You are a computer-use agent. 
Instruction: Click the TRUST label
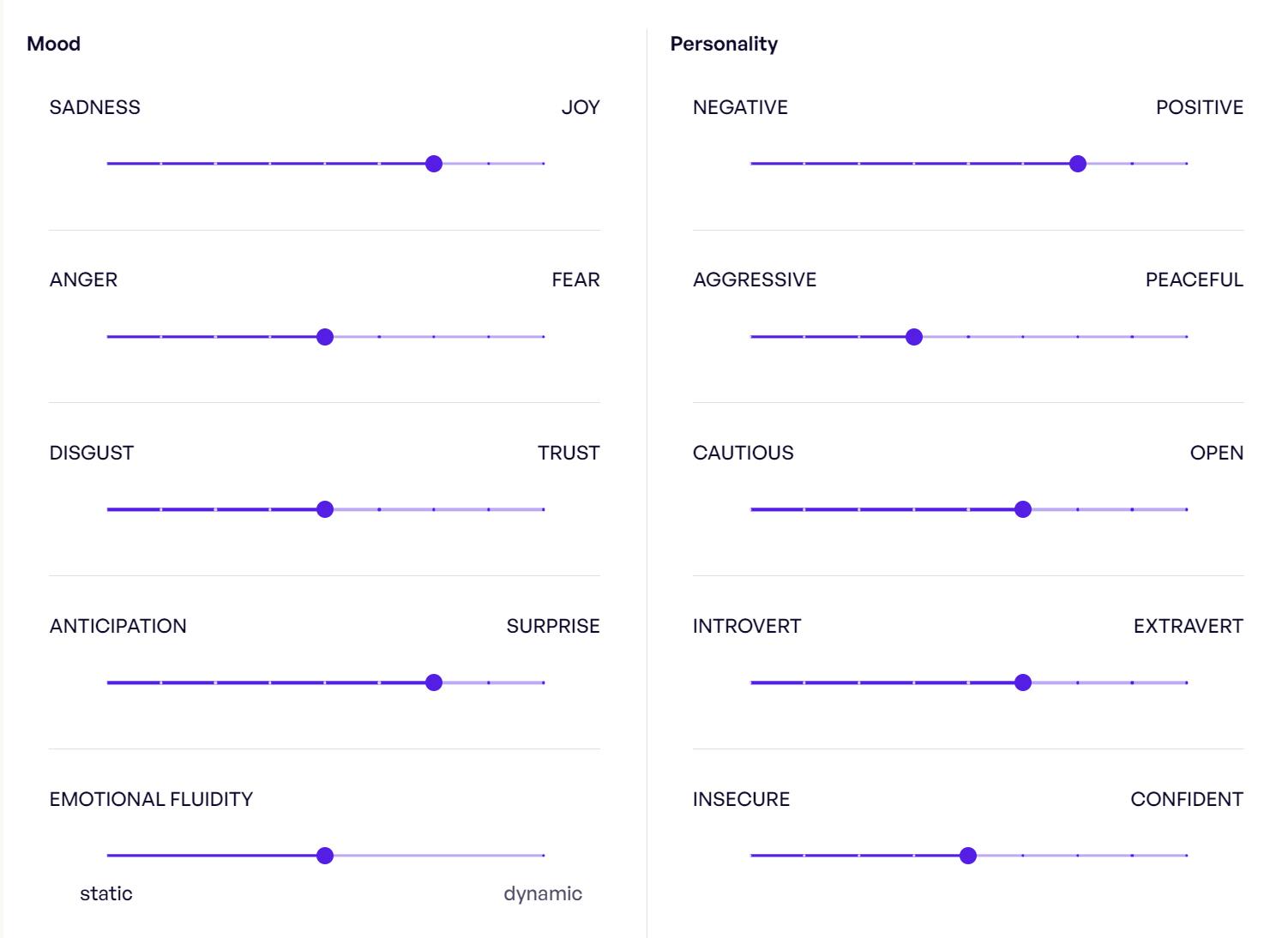[x=569, y=453]
